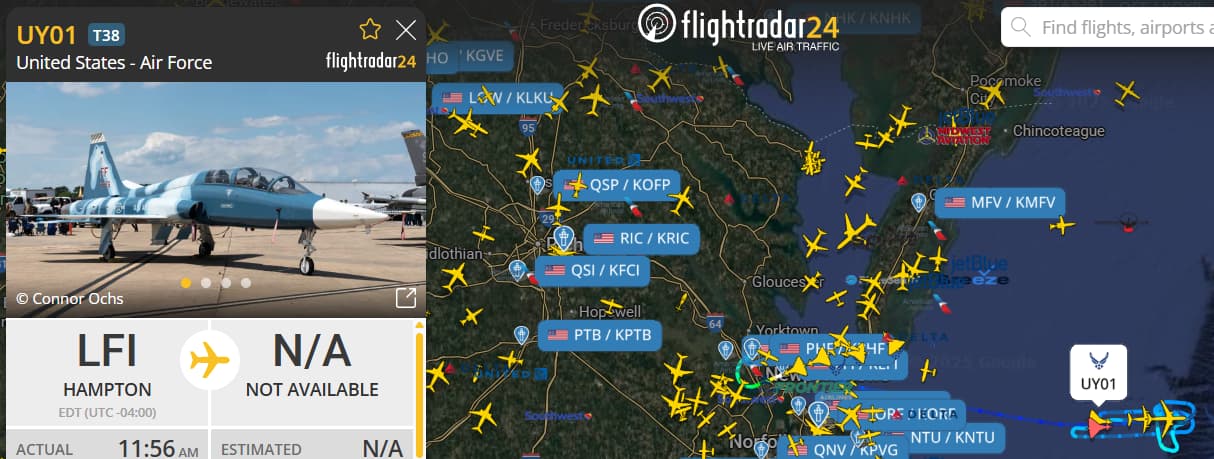Open RIC / KRIC airport label
Image resolution: width=1214 pixels, height=459 pixels.
(640, 239)
